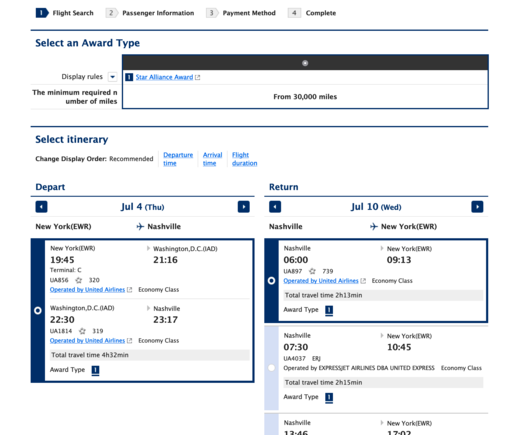This screenshot has height=435, width=528.
Task: Click the Total travel time 2h13min row
Action: click(x=383, y=295)
